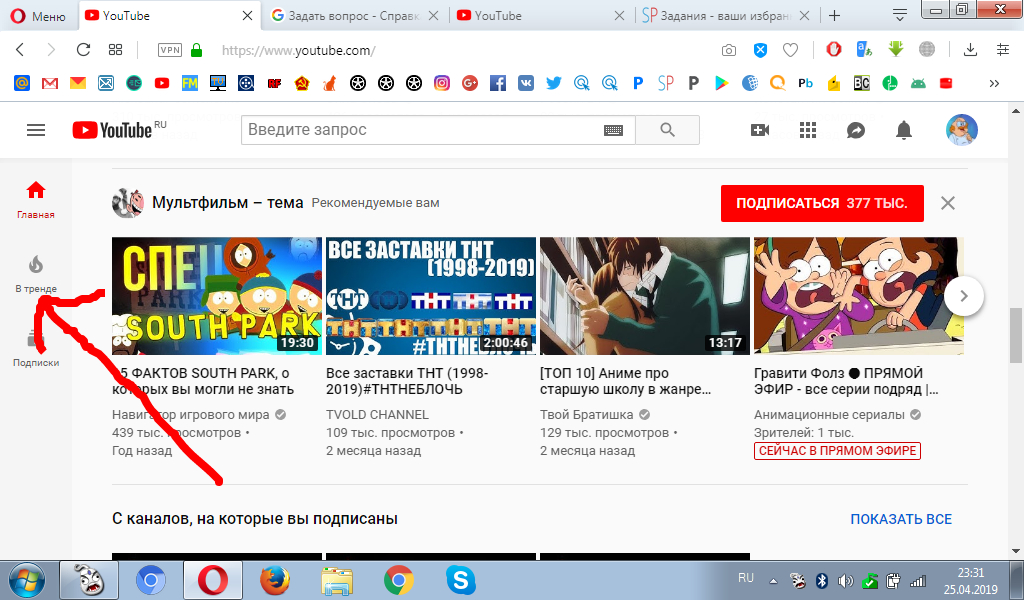Dismiss the Мультфильм recommendation section
The height and width of the screenshot is (600, 1024).
[x=948, y=203]
